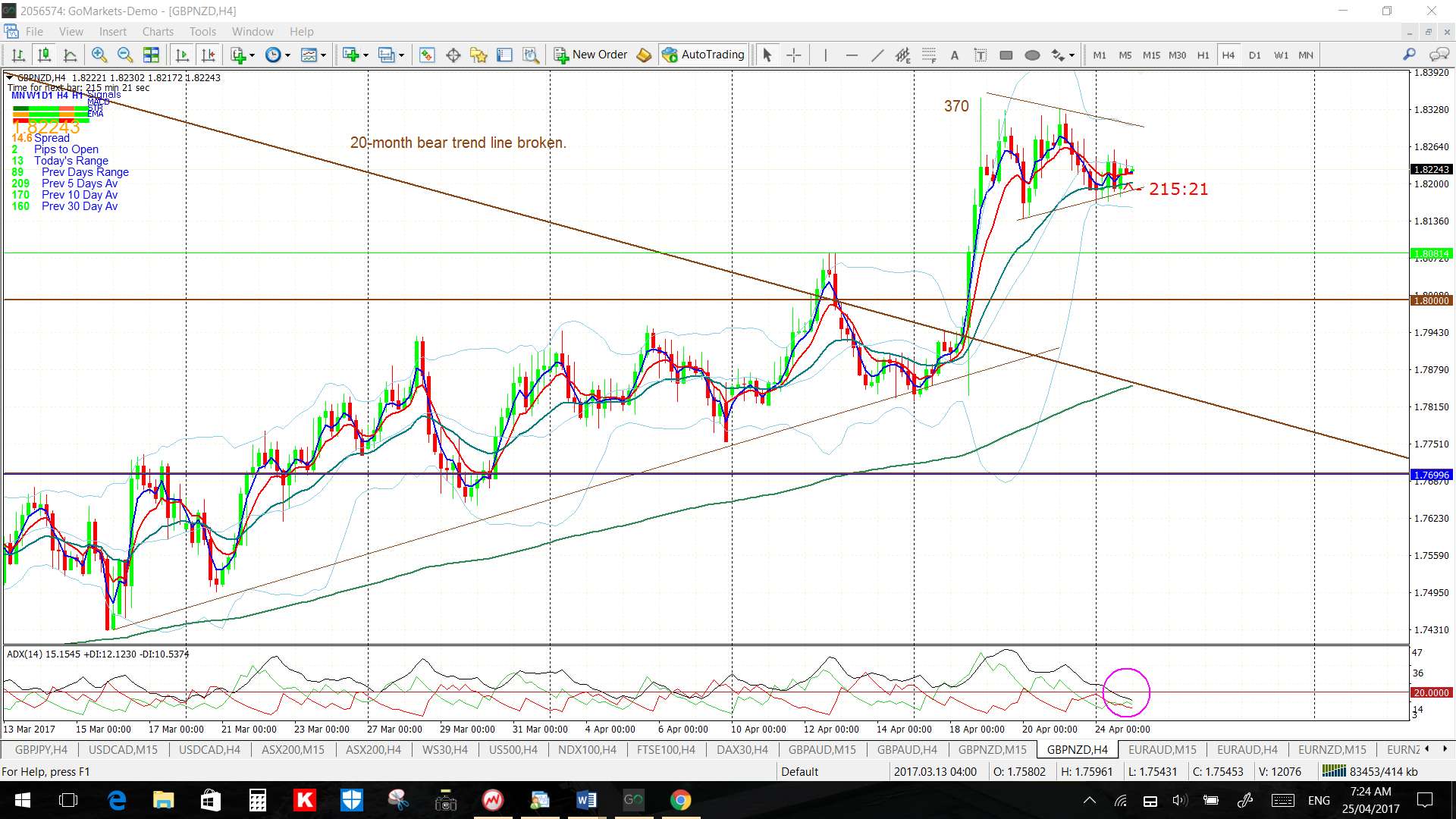Open the Insert menu
Screen dimensions: 1456x819
(113, 31)
